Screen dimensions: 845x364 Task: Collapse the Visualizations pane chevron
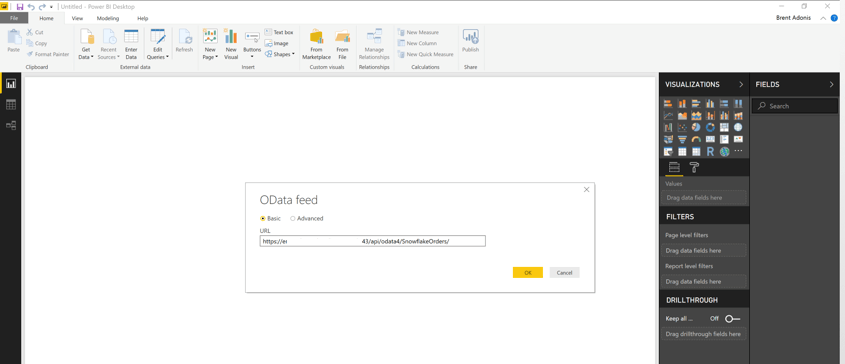point(741,85)
